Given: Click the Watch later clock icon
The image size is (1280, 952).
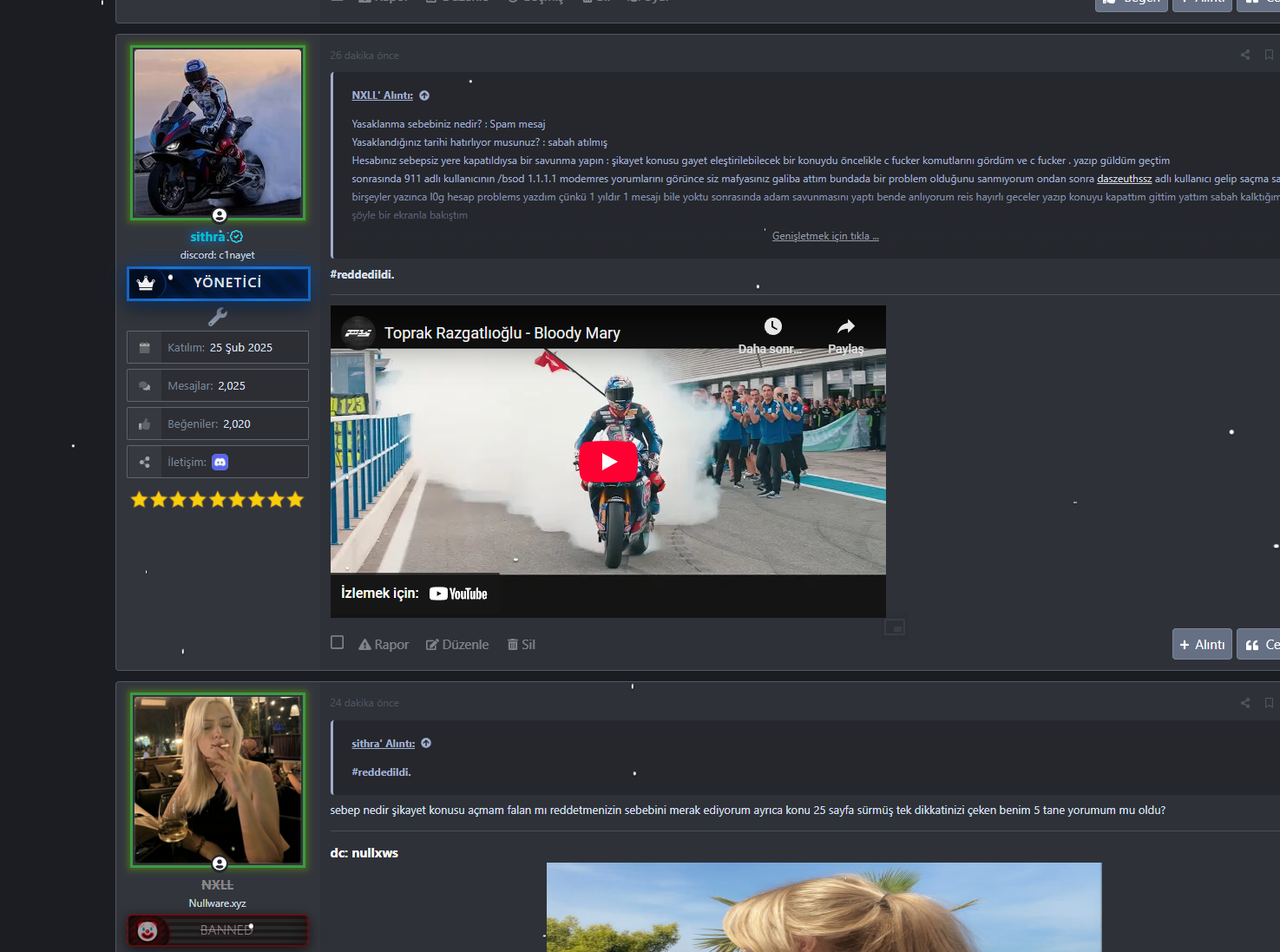Looking at the screenshot, I should [x=772, y=326].
